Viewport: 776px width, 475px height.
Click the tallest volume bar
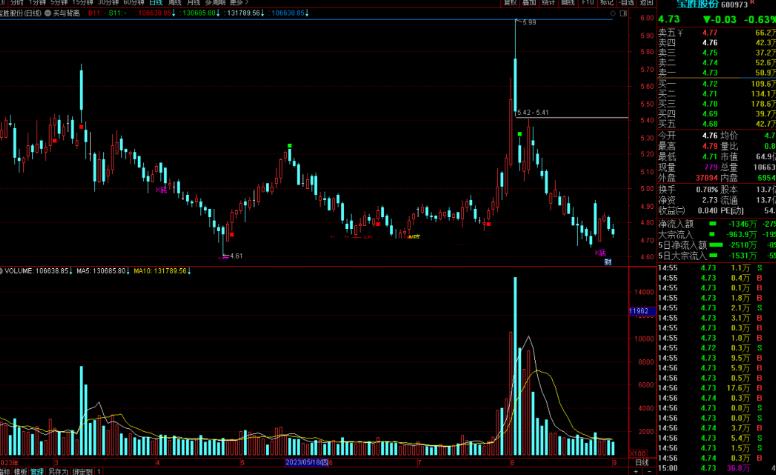click(x=515, y=366)
